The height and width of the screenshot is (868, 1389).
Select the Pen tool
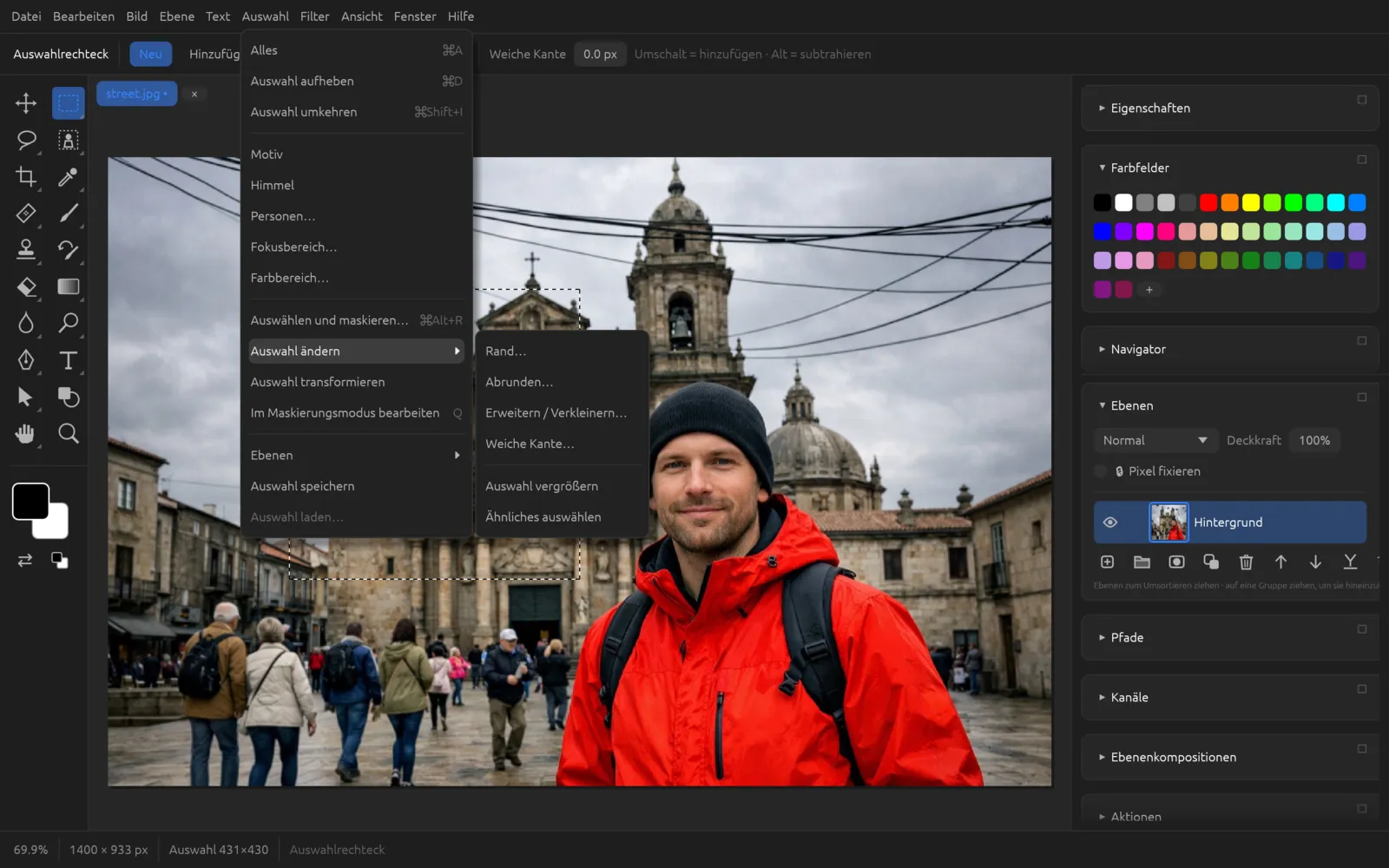click(26, 360)
